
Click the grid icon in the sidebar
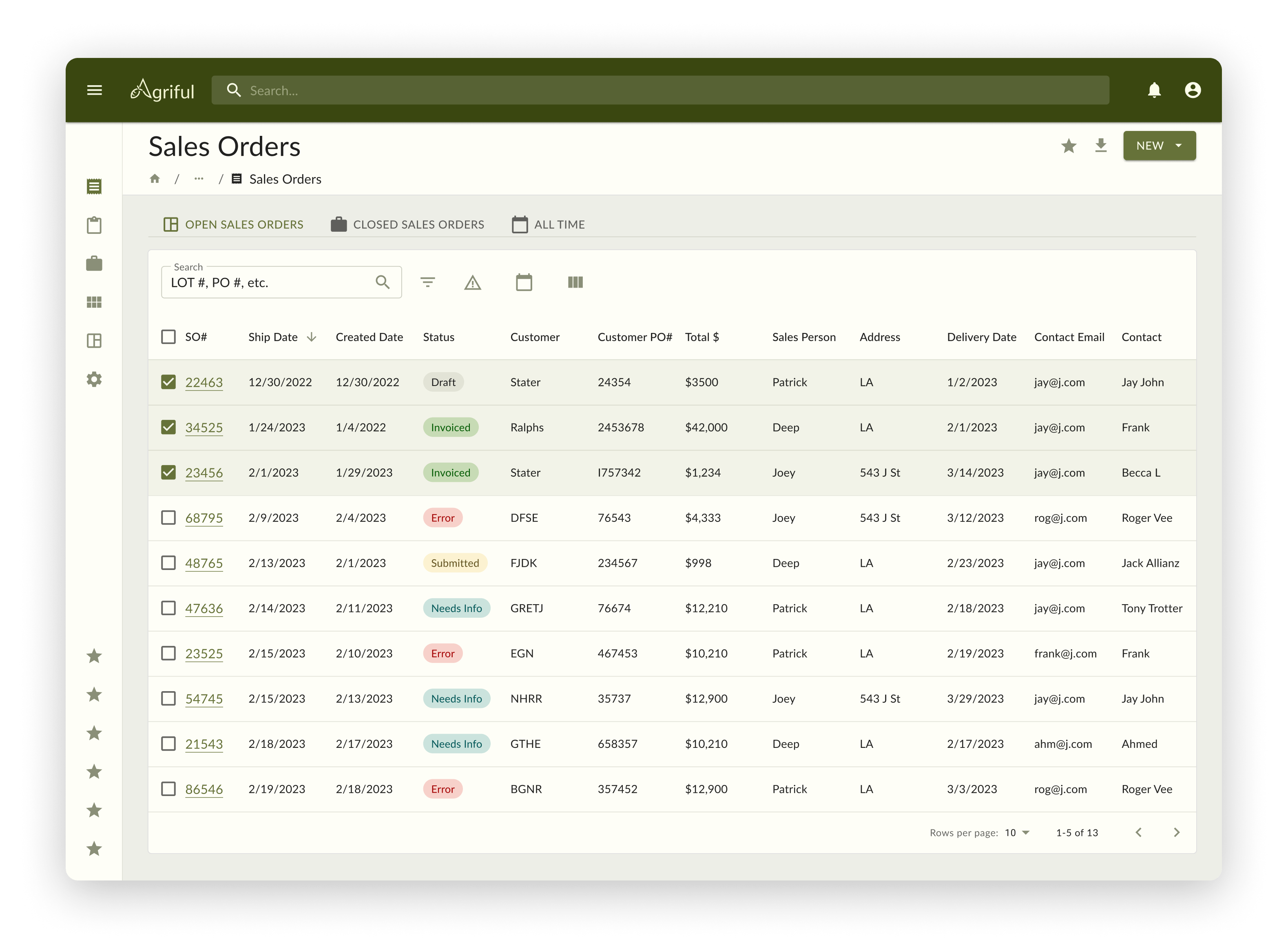(94, 302)
